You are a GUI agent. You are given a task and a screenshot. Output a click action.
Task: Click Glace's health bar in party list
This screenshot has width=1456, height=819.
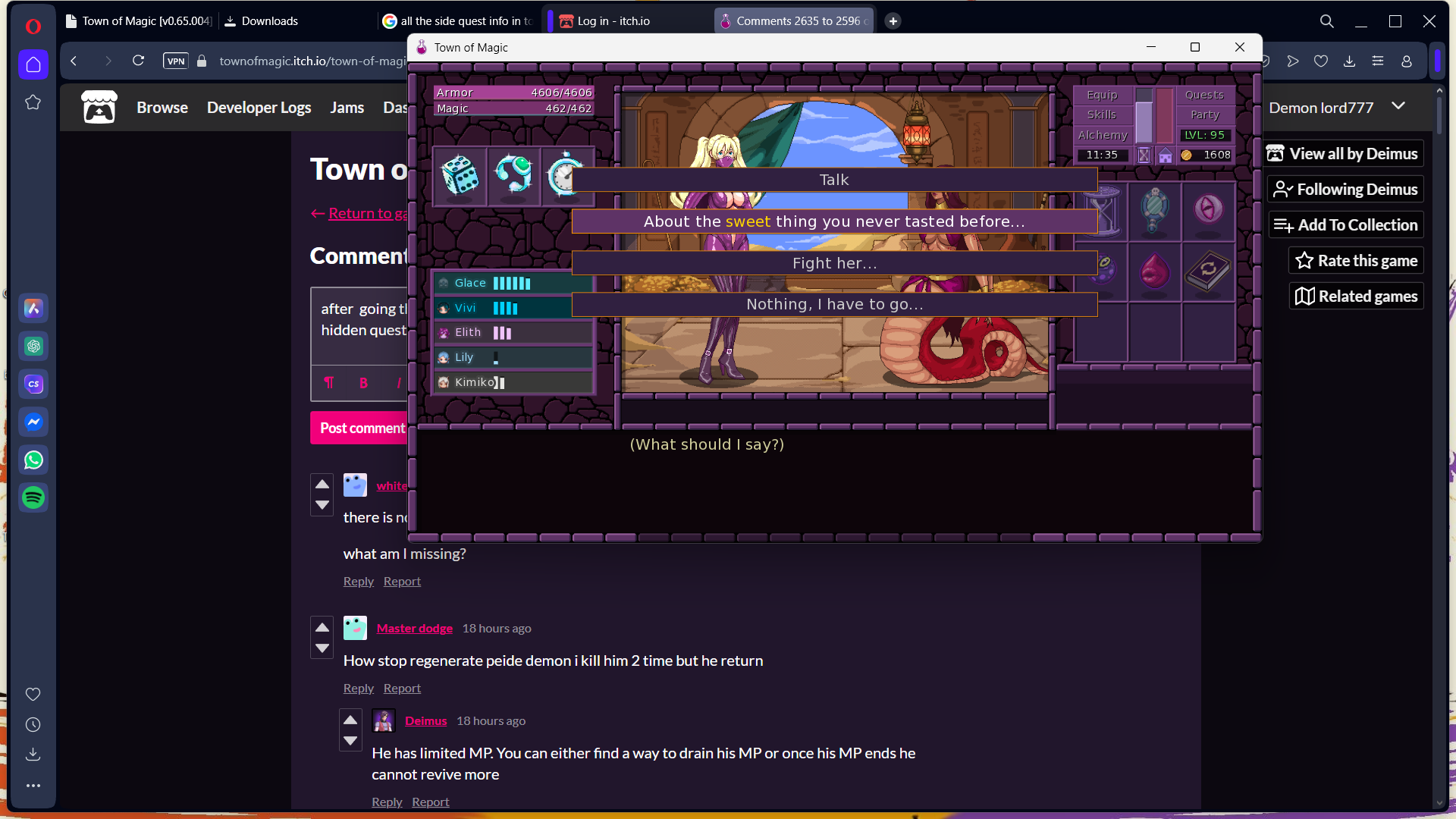point(512,283)
